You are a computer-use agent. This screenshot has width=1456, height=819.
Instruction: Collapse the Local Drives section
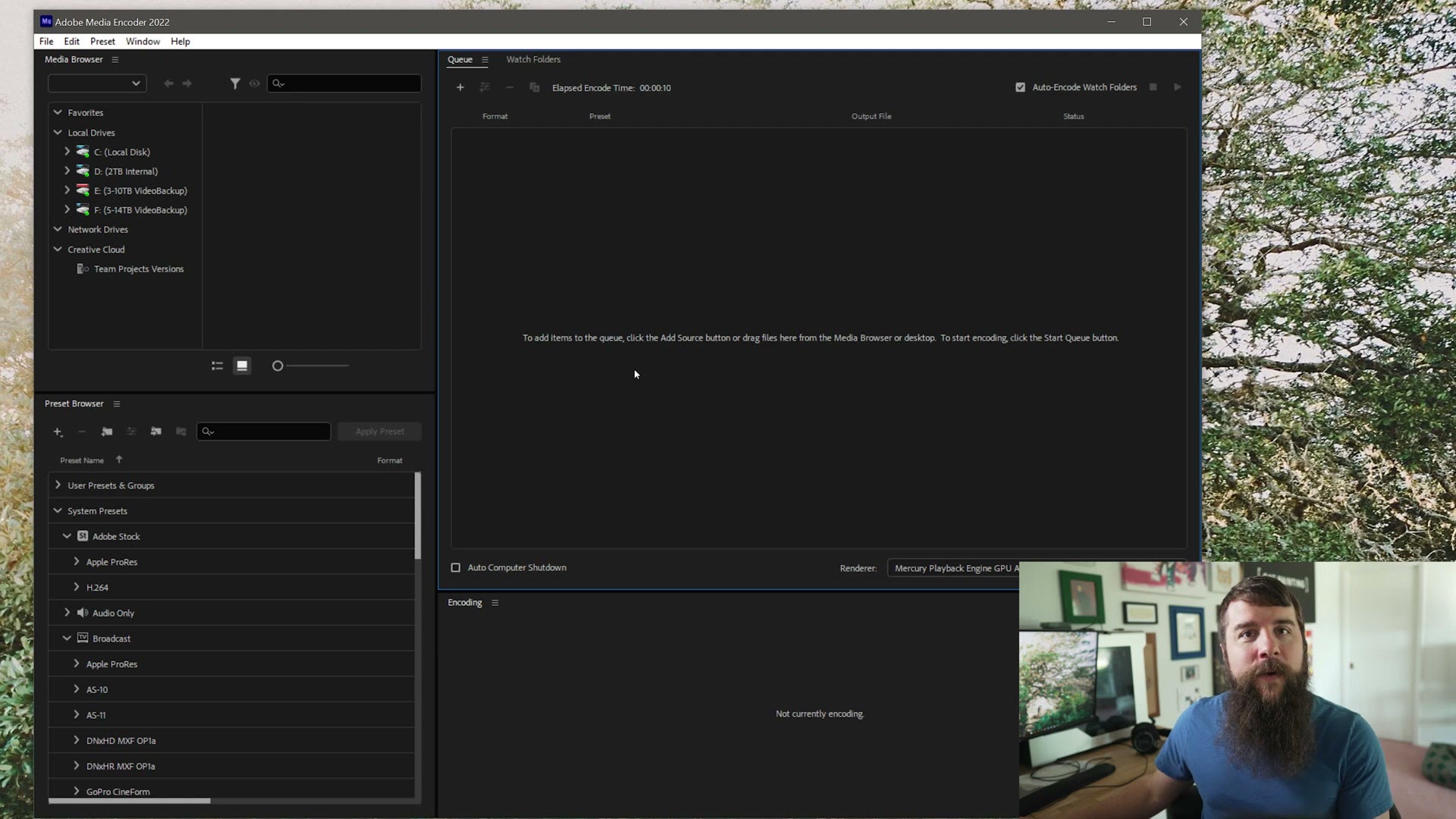point(58,133)
